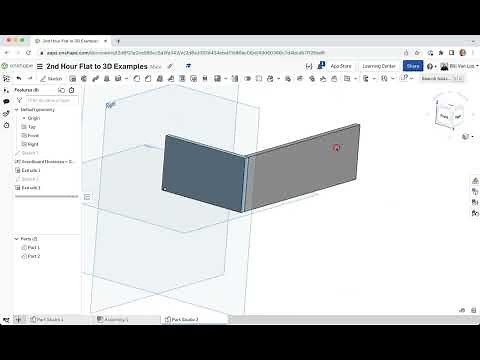Screen dimensions: 480x360
Task: Open new browser tab
Action: [117, 41]
